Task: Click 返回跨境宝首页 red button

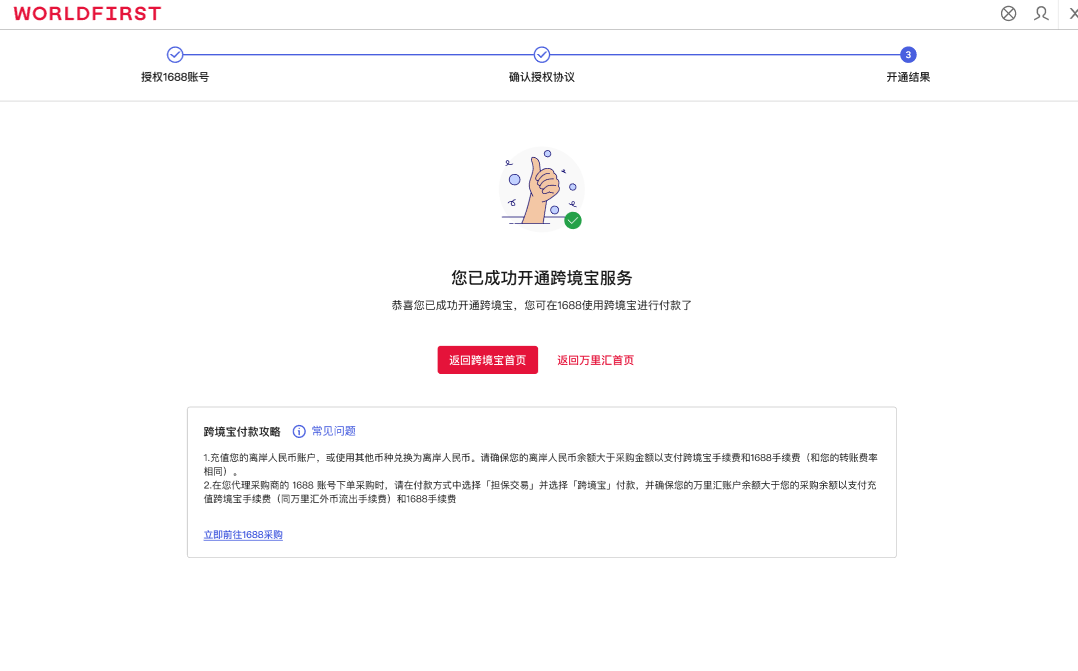Action: pos(487,360)
